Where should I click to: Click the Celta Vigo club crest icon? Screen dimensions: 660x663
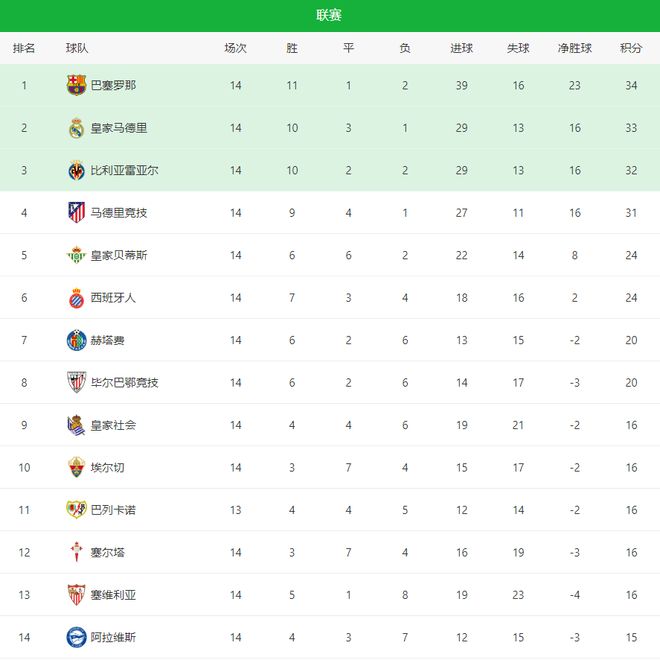(76, 553)
